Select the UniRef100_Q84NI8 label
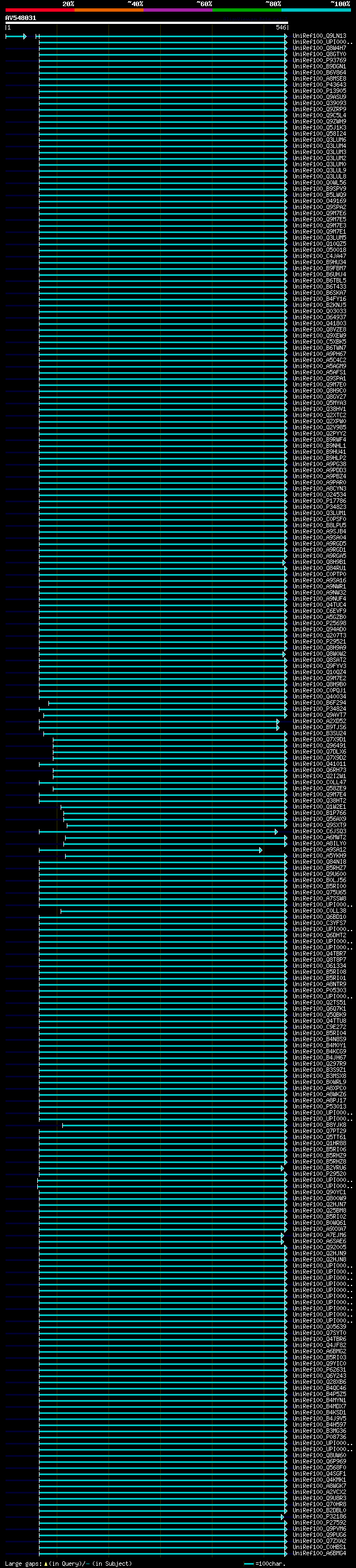Image resolution: width=356 pixels, height=1568 pixels. pyautogui.click(x=319, y=862)
